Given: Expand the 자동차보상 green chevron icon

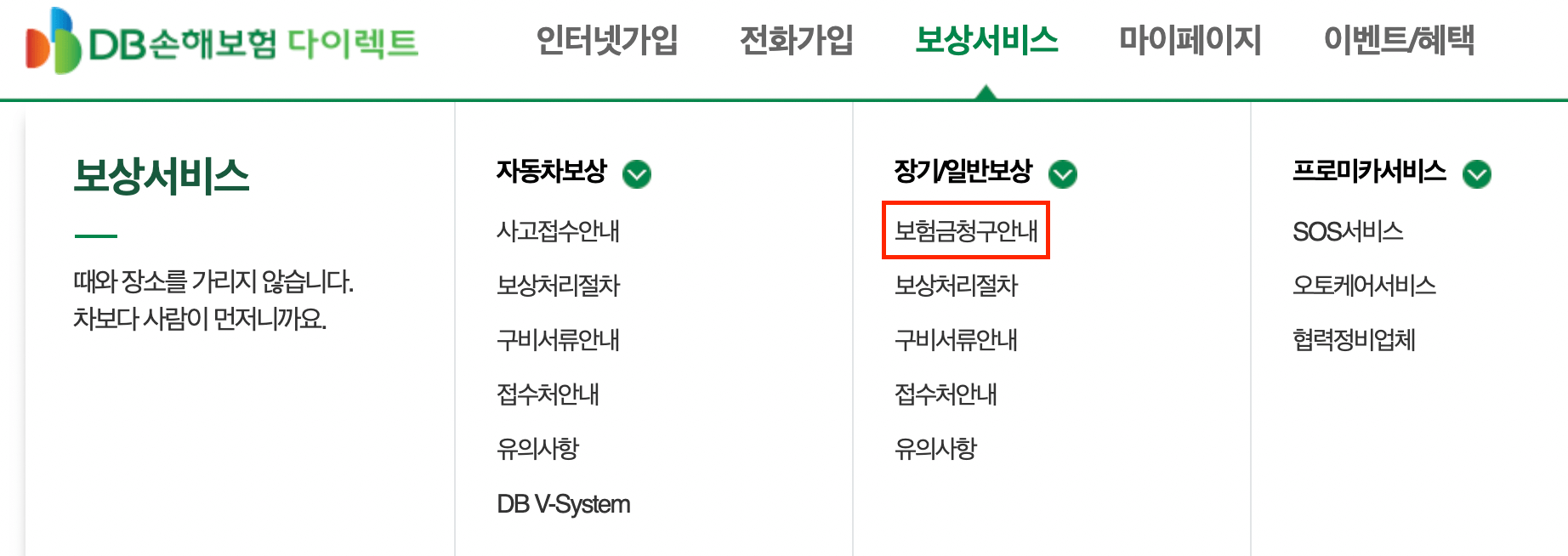Looking at the screenshot, I should (636, 173).
